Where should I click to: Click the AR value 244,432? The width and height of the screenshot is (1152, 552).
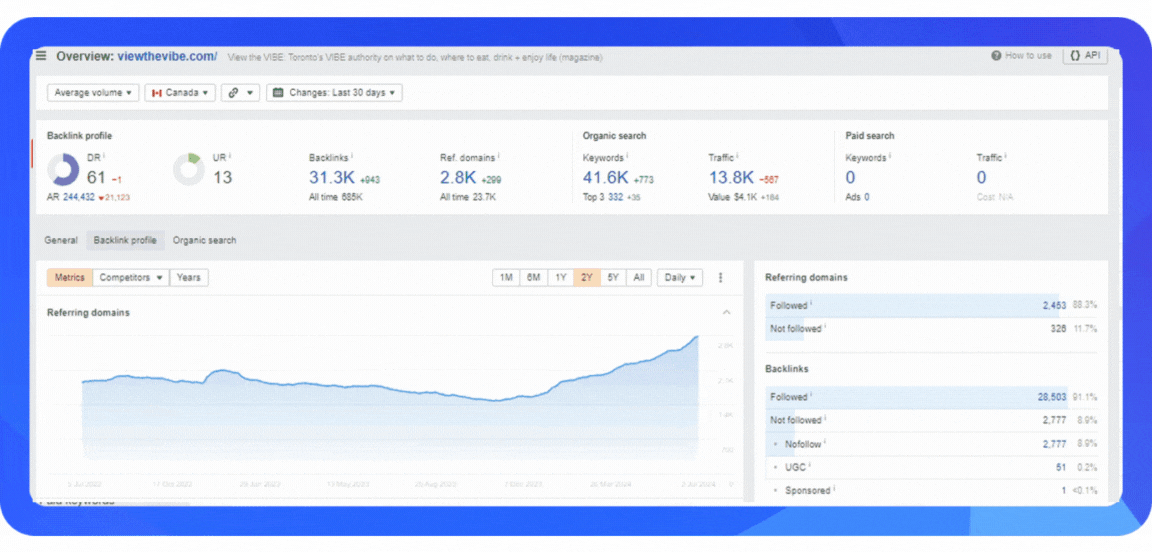[x=79, y=197]
